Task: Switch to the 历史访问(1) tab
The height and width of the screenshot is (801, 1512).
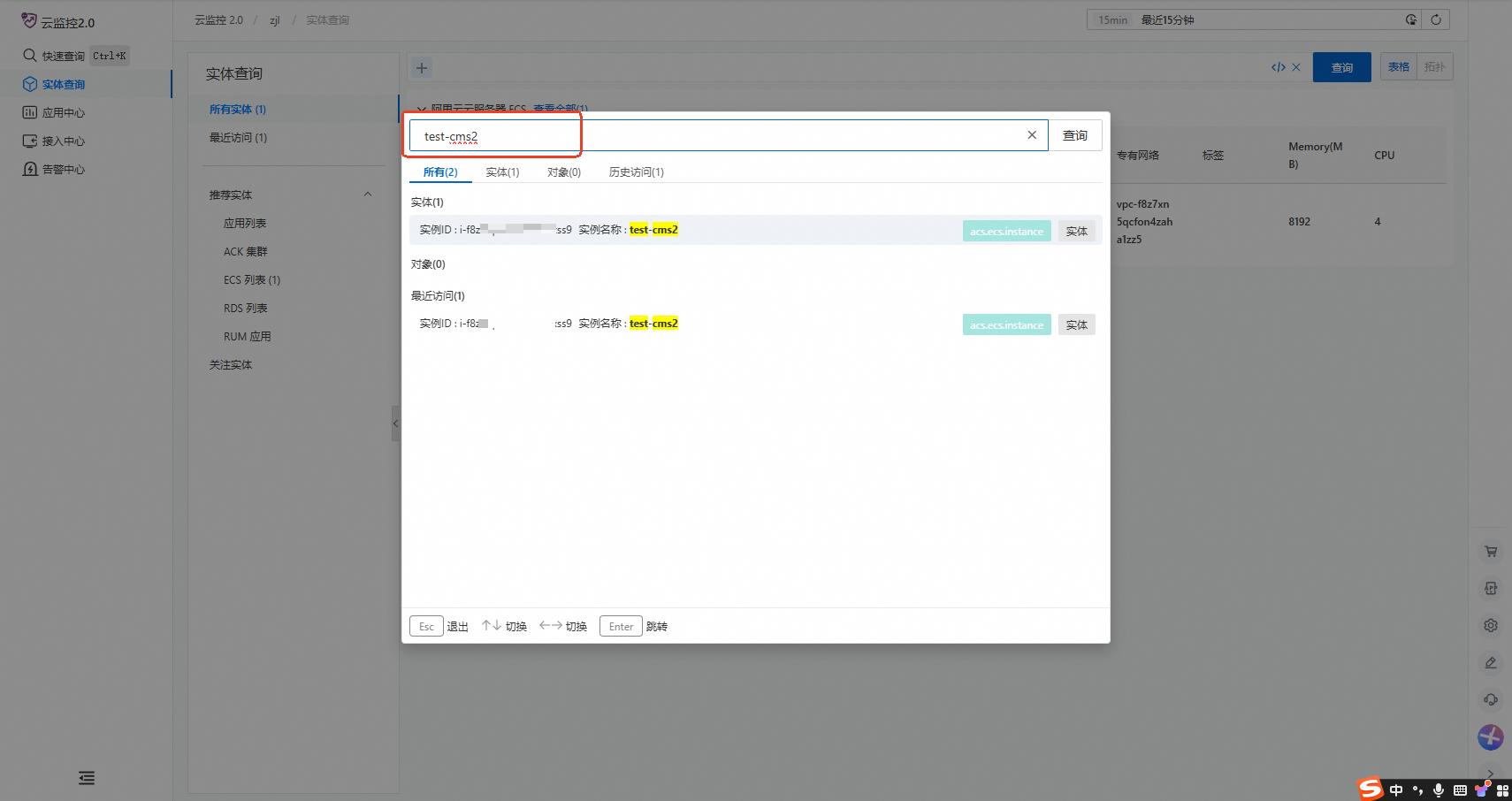Action: click(x=636, y=172)
